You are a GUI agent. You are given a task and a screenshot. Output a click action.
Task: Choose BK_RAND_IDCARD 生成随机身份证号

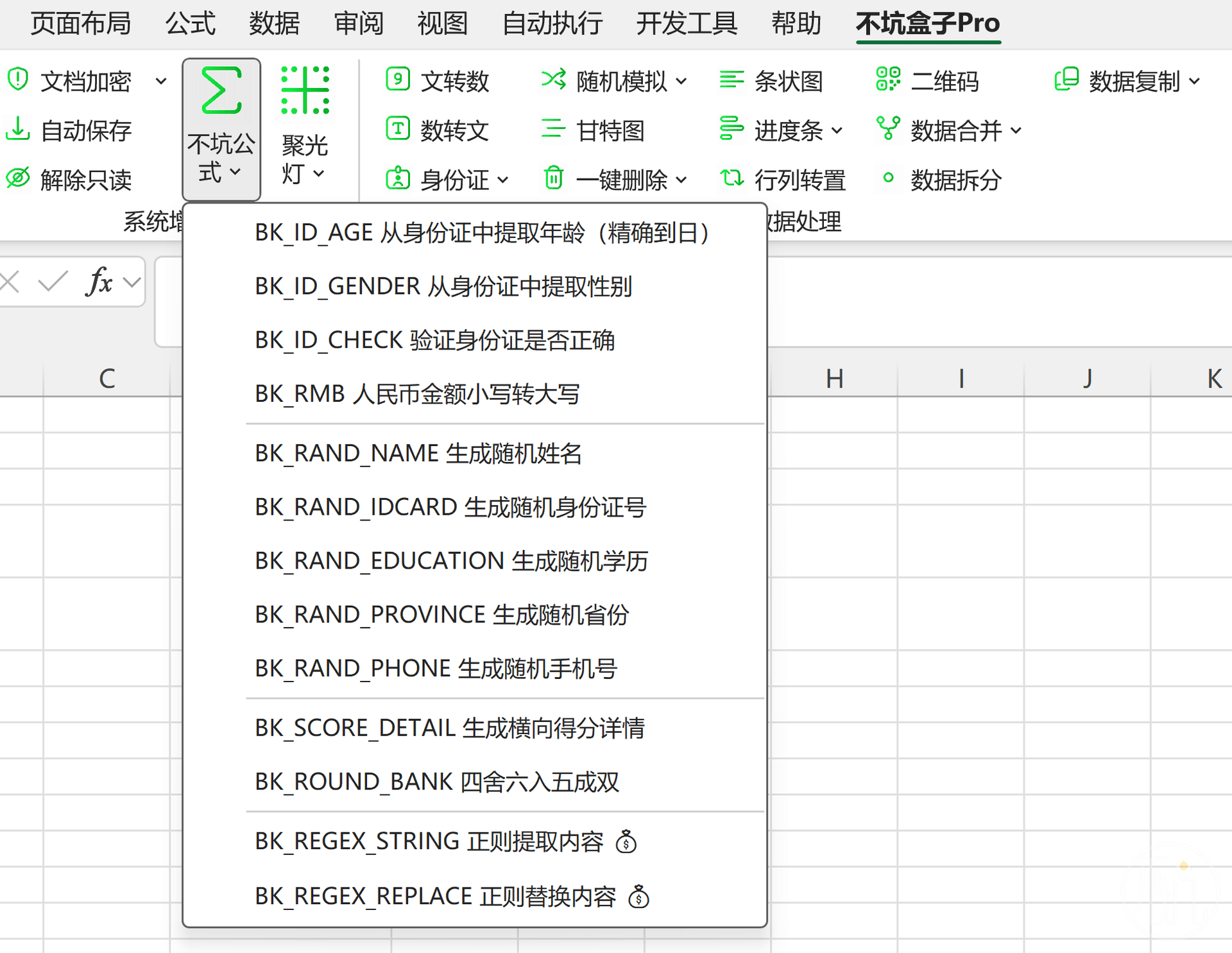click(475, 507)
